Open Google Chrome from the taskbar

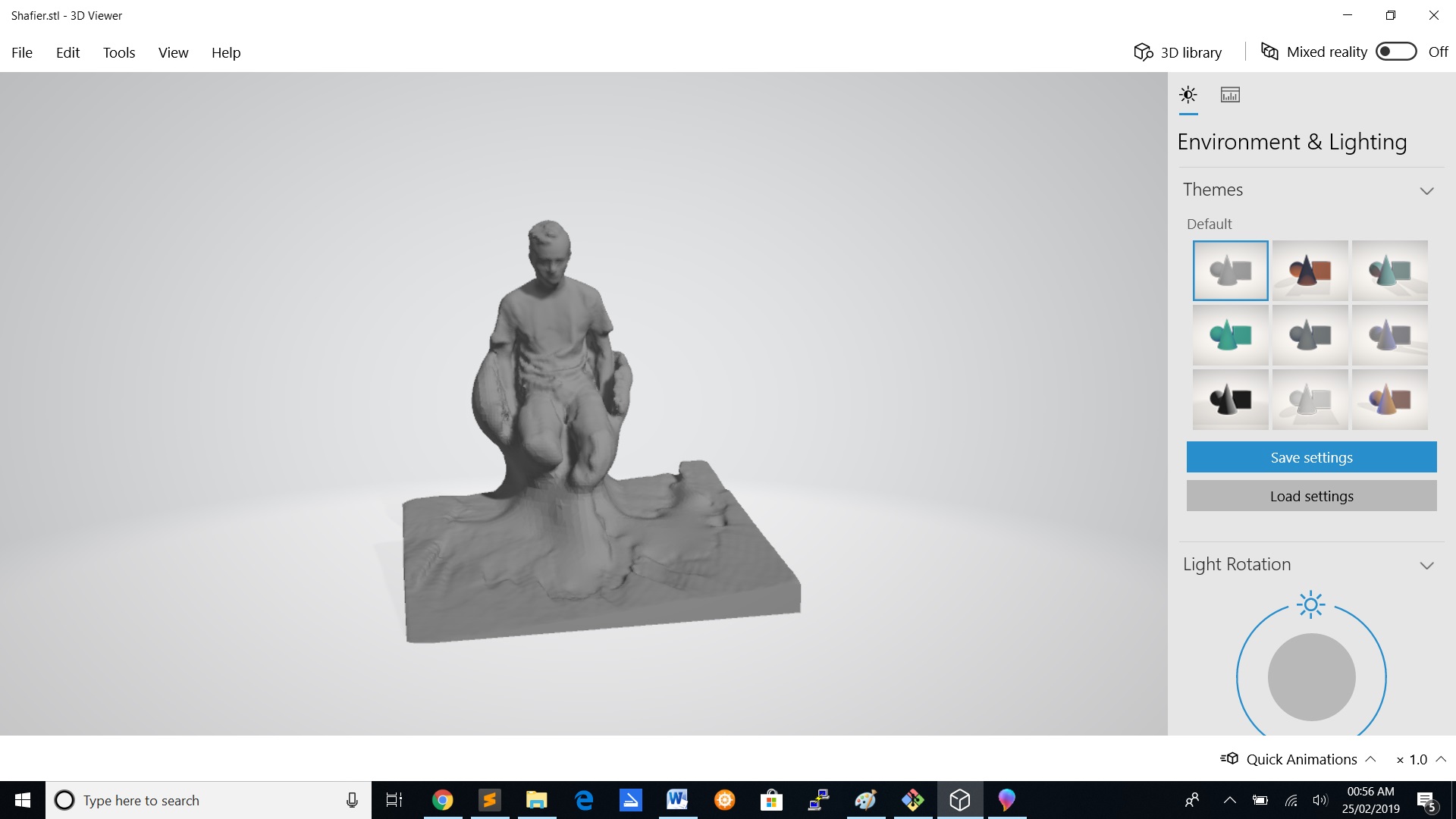tap(442, 799)
